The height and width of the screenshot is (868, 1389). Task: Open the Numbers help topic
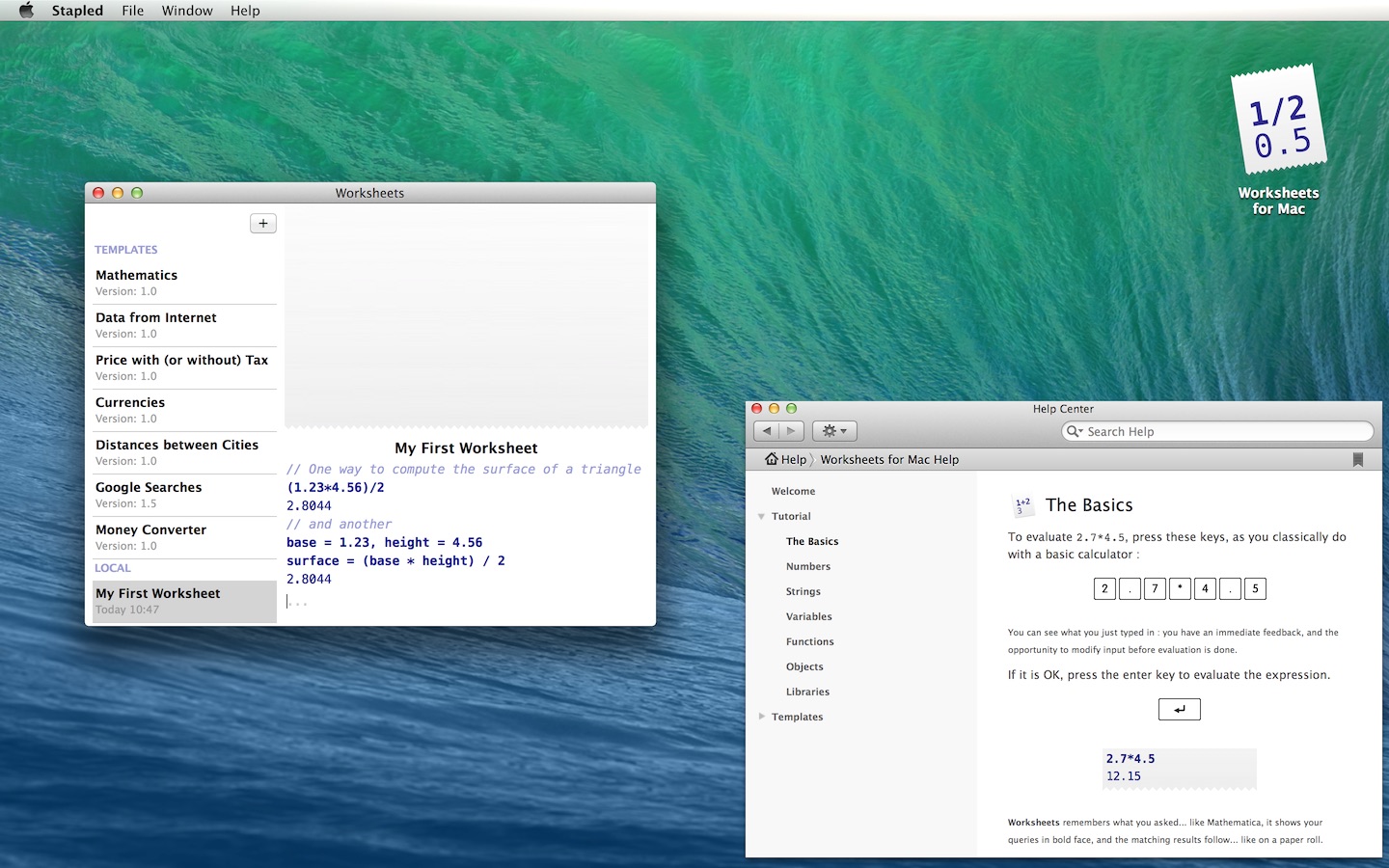[x=808, y=566]
